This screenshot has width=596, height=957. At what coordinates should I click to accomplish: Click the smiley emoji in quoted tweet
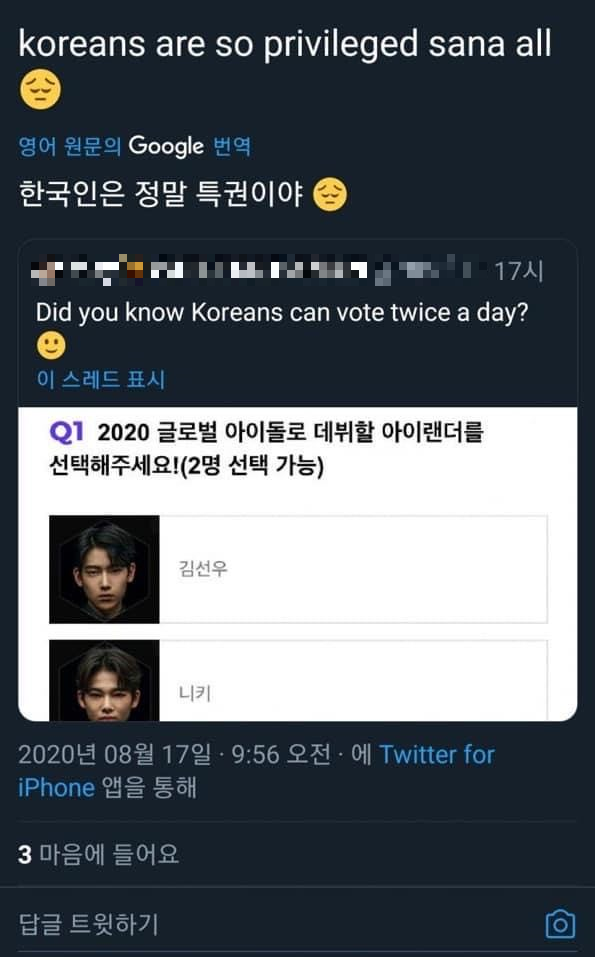(51, 345)
